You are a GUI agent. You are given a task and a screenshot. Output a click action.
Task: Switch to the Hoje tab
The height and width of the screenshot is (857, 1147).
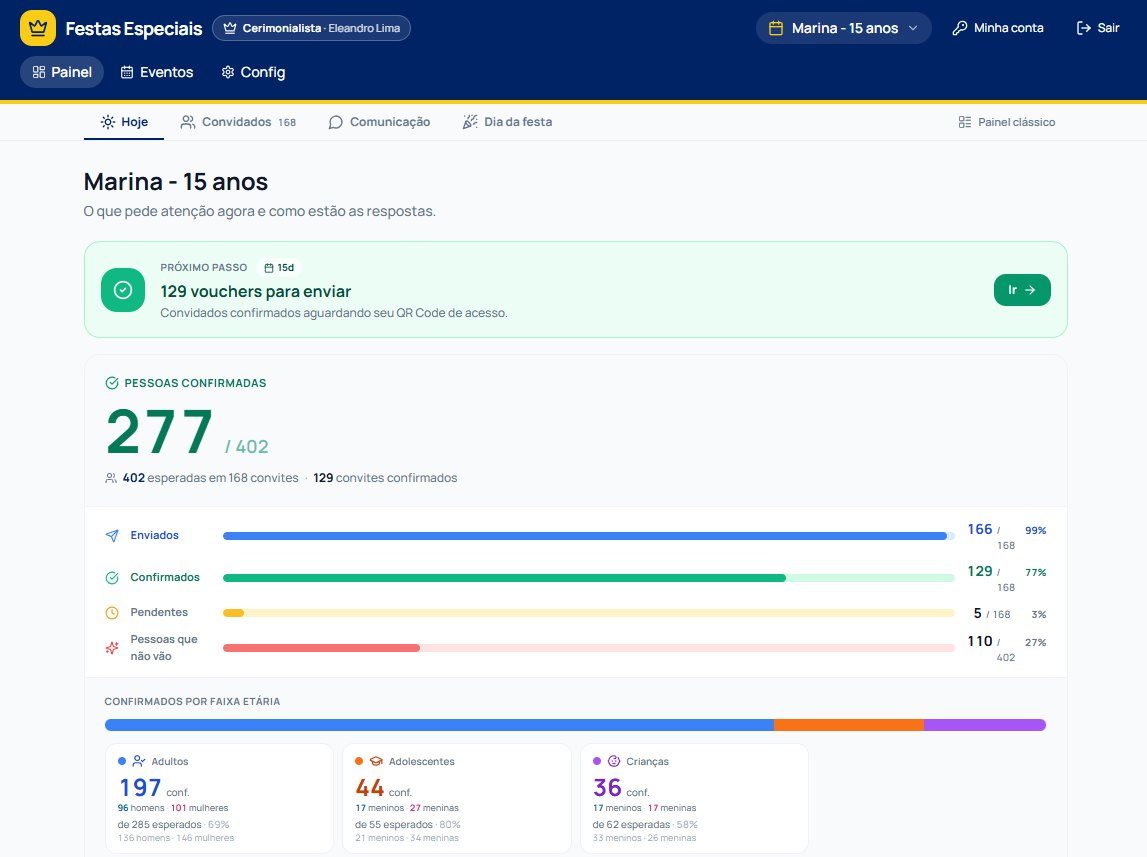click(x=124, y=122)
